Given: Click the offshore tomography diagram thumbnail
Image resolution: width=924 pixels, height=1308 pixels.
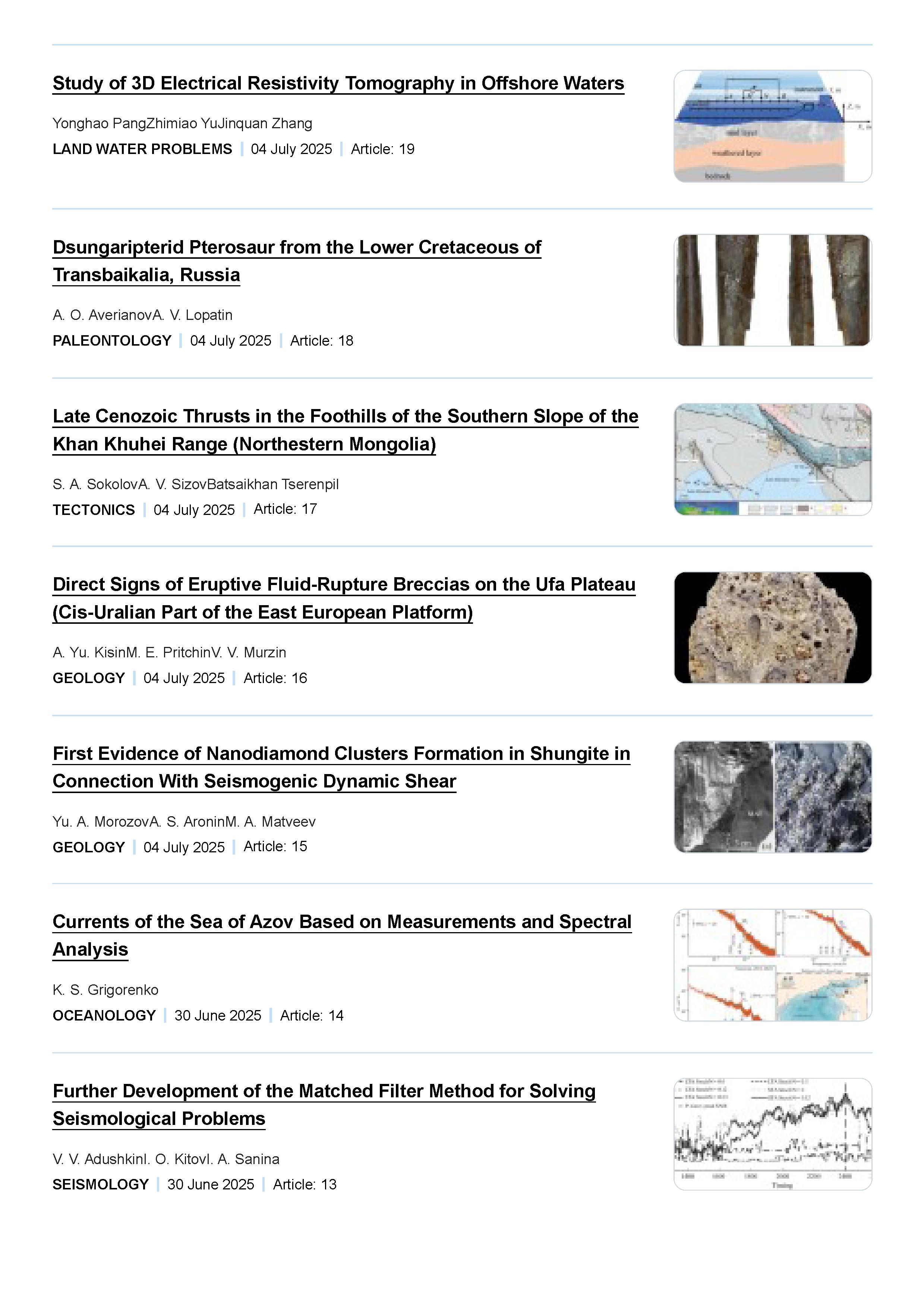Looking at the screenshot, I should [773, 126].
